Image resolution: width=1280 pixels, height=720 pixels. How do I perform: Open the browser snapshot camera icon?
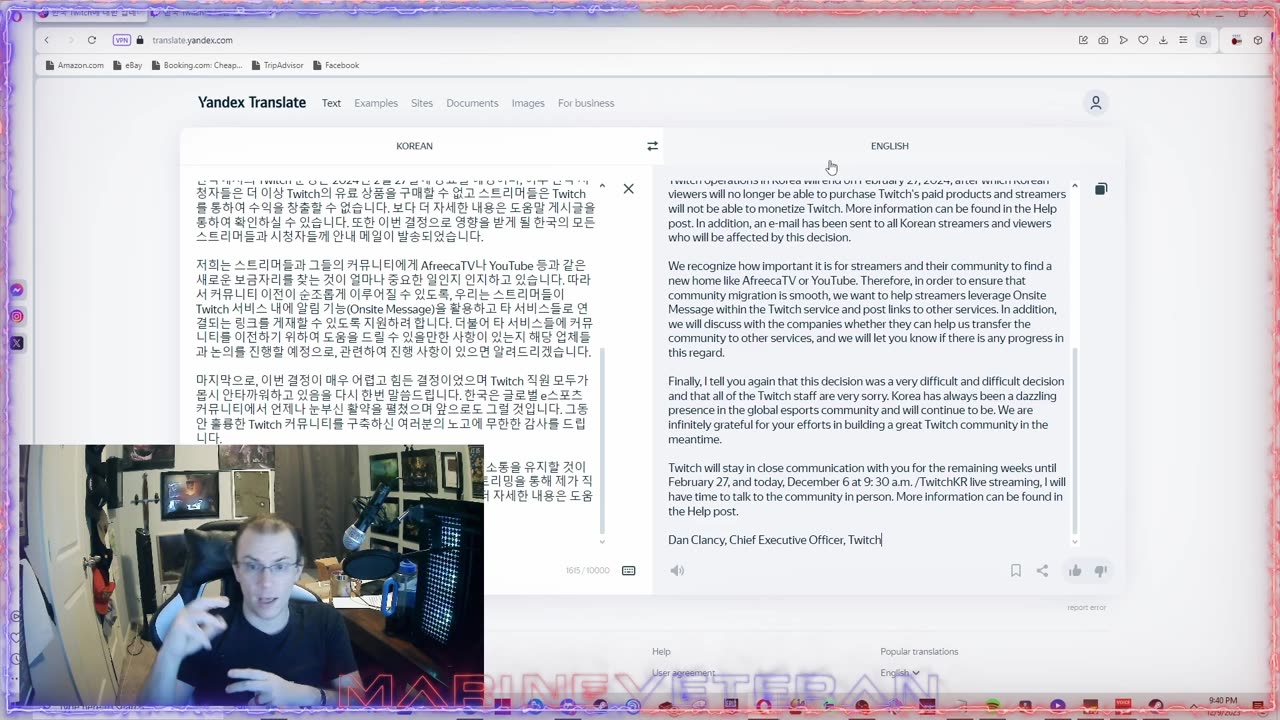[1103, 40]
